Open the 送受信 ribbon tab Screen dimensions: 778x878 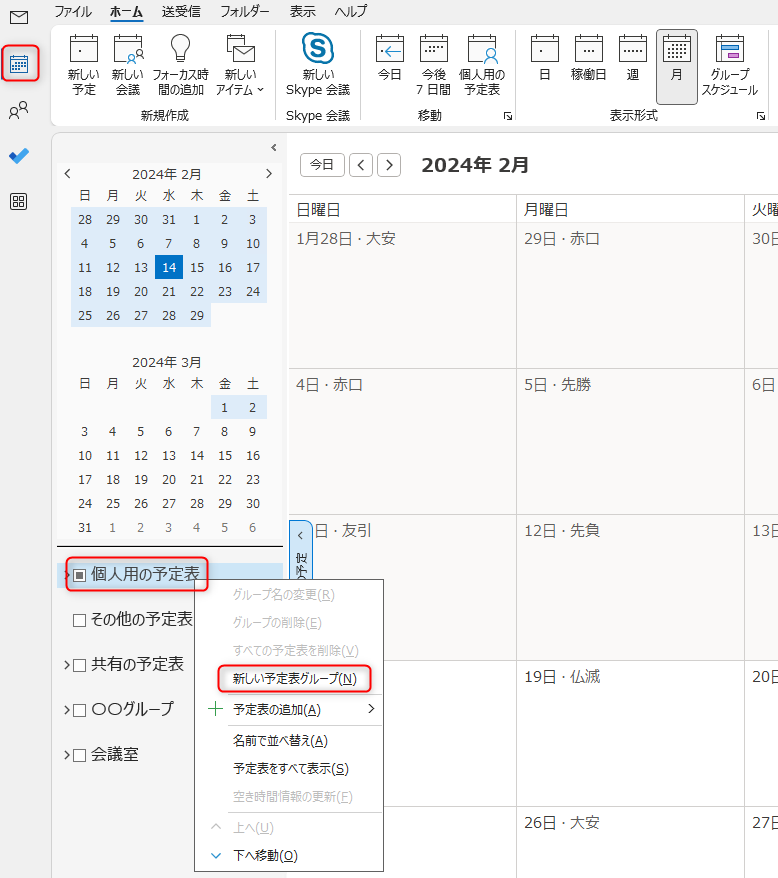(181, 12)
